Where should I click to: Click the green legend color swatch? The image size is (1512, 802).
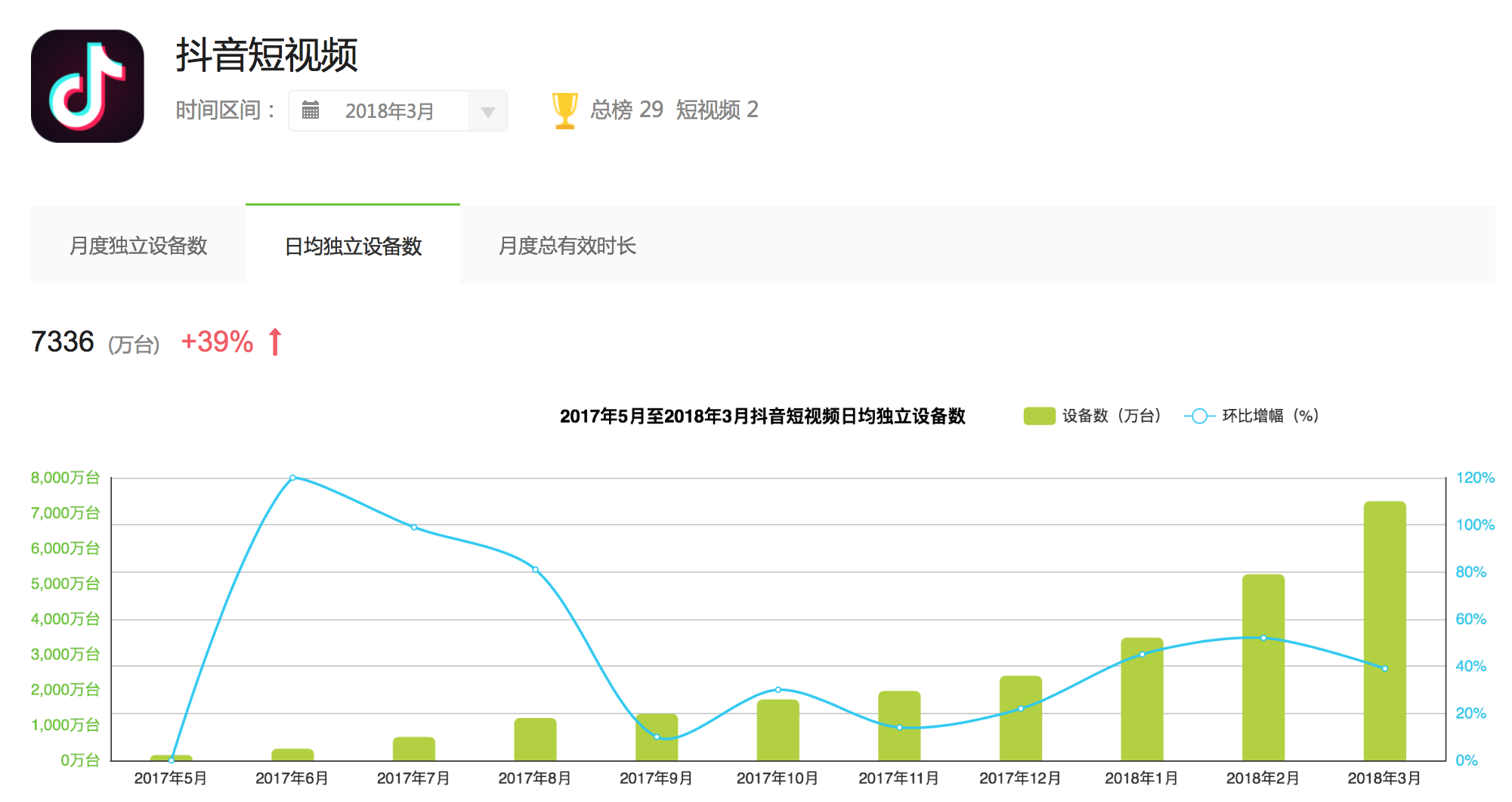coord(1039,416)
